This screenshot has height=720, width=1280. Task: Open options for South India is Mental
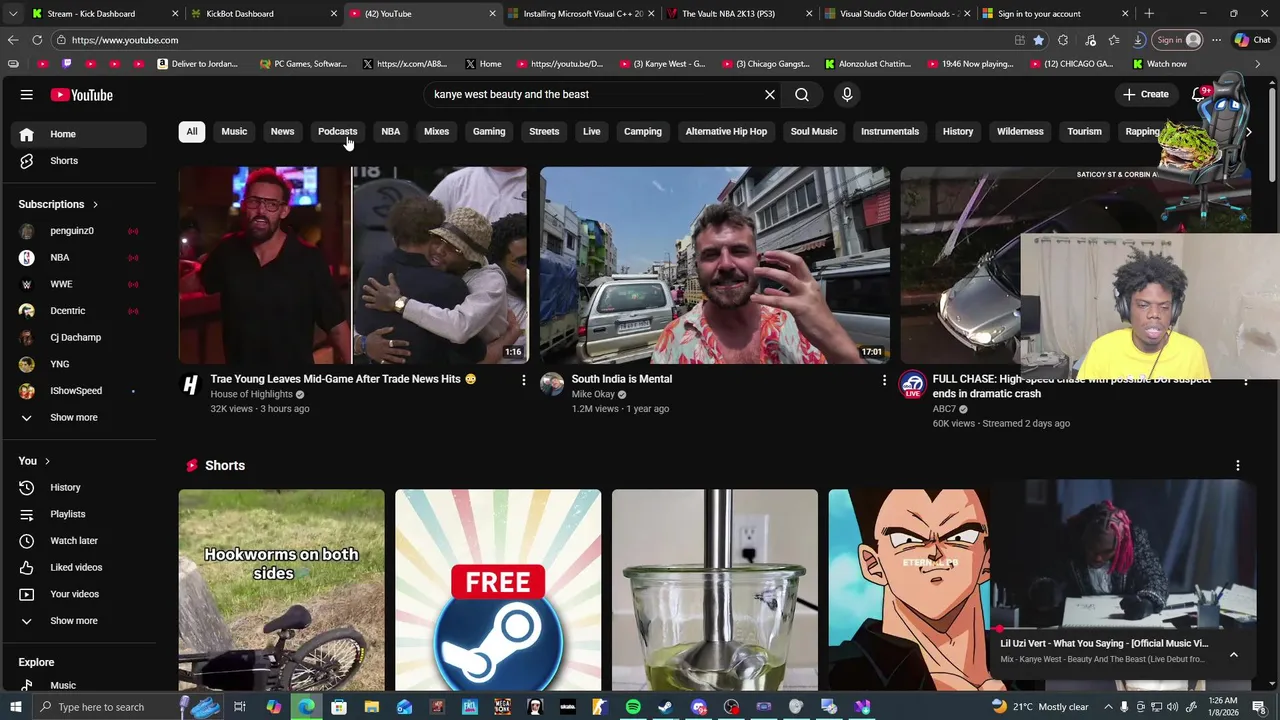pos(884,380)
